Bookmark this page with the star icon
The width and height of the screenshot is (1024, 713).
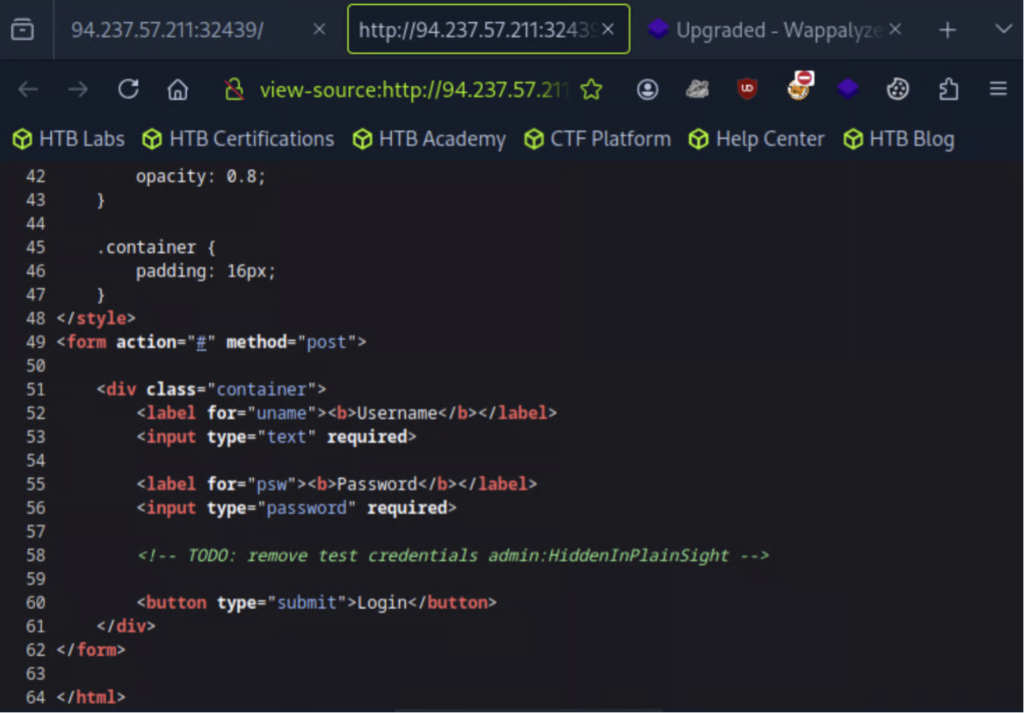[591, 89]
